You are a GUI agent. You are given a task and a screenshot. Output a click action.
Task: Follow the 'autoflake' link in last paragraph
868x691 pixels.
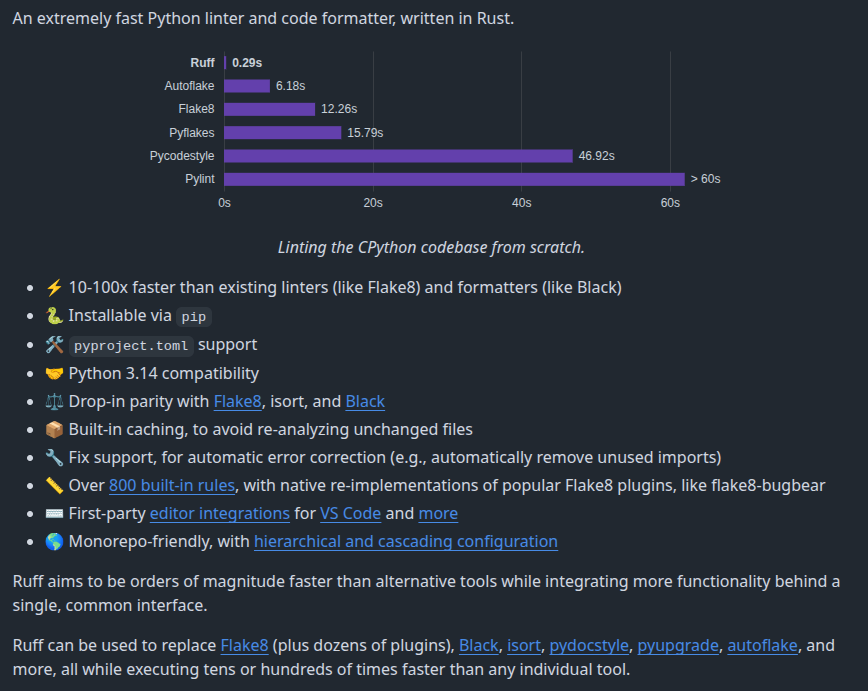(x=762, y=646)
